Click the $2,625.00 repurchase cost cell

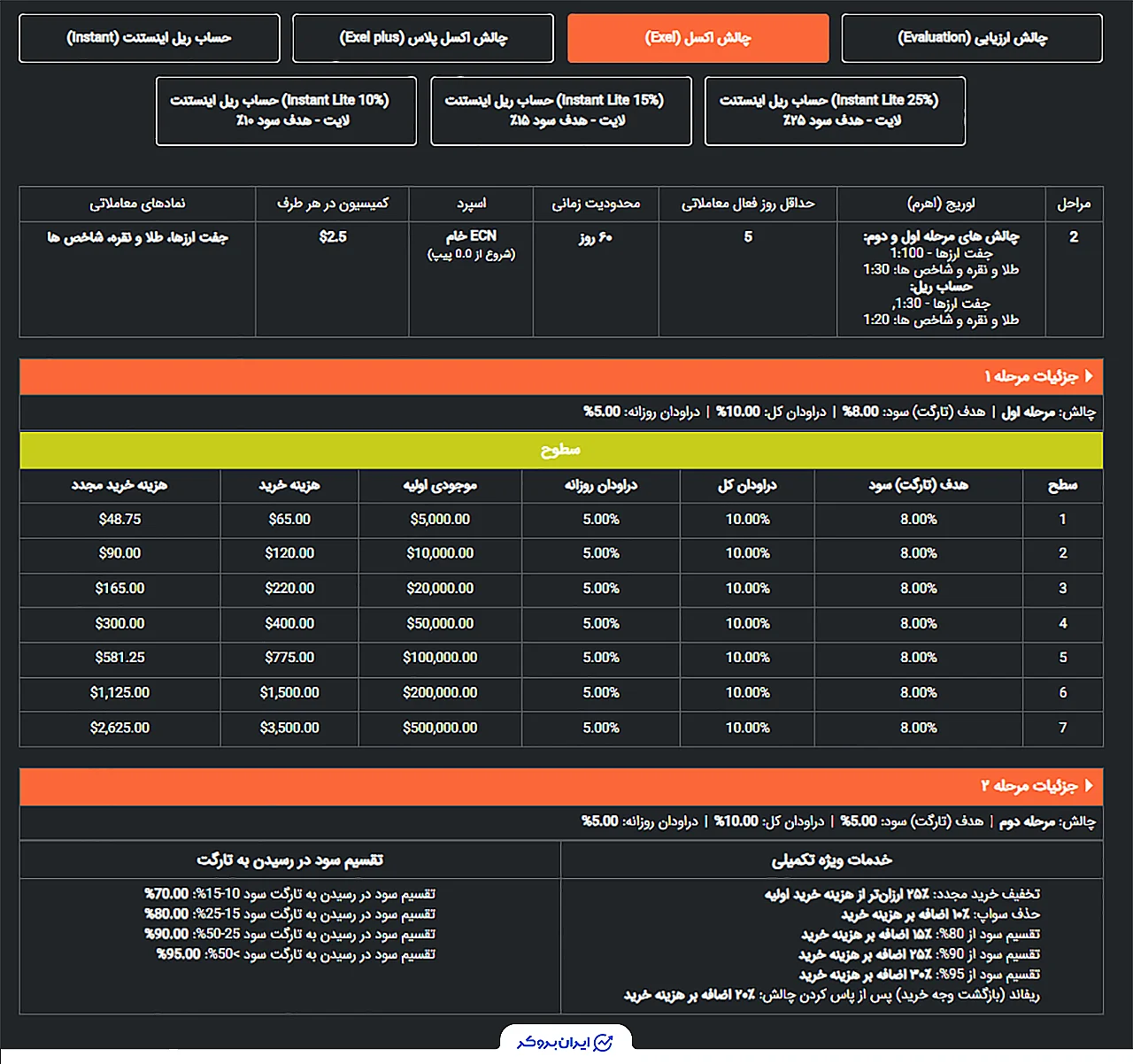click(119, 729)
